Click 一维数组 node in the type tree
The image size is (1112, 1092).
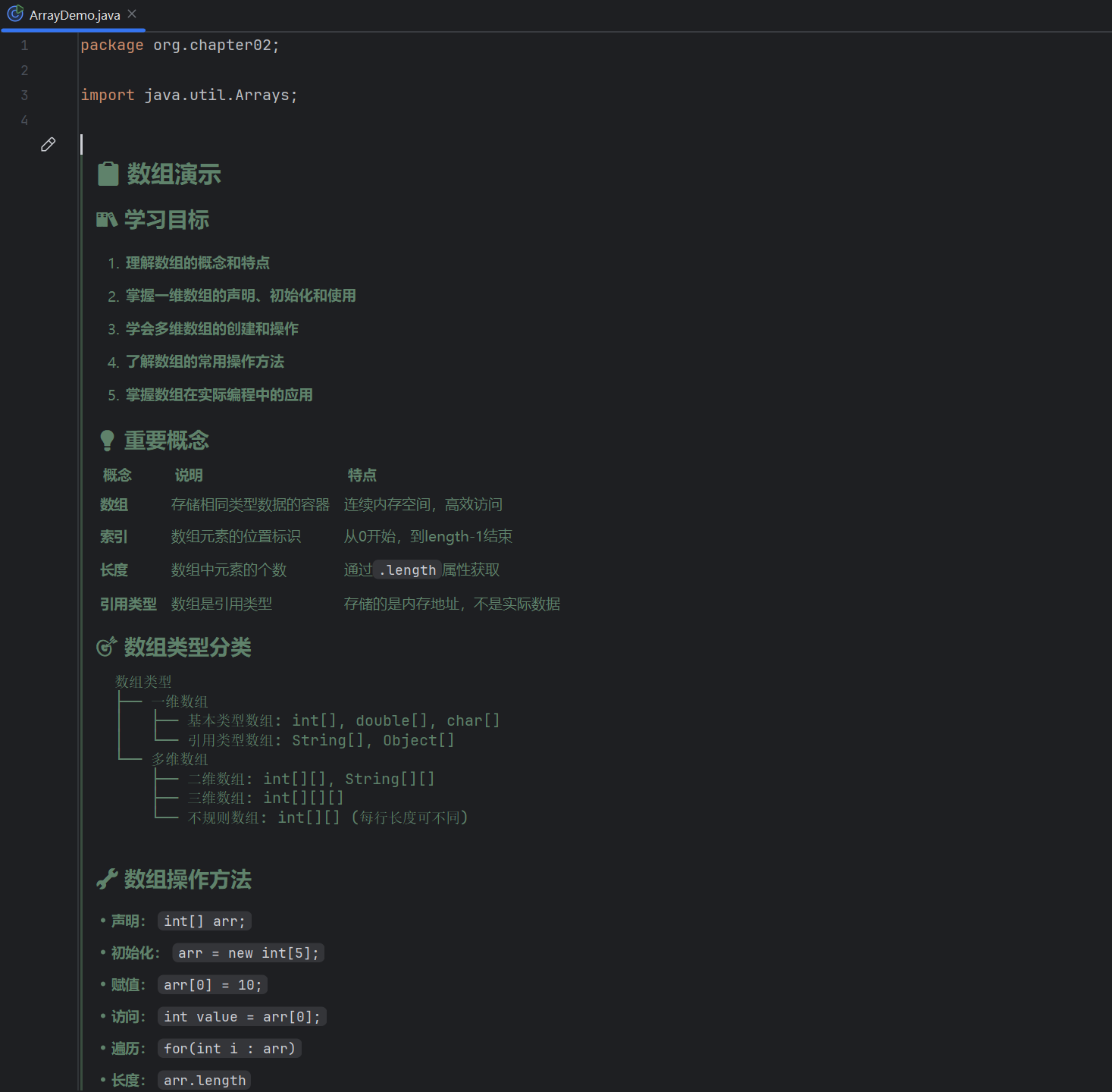coord(180,701)
